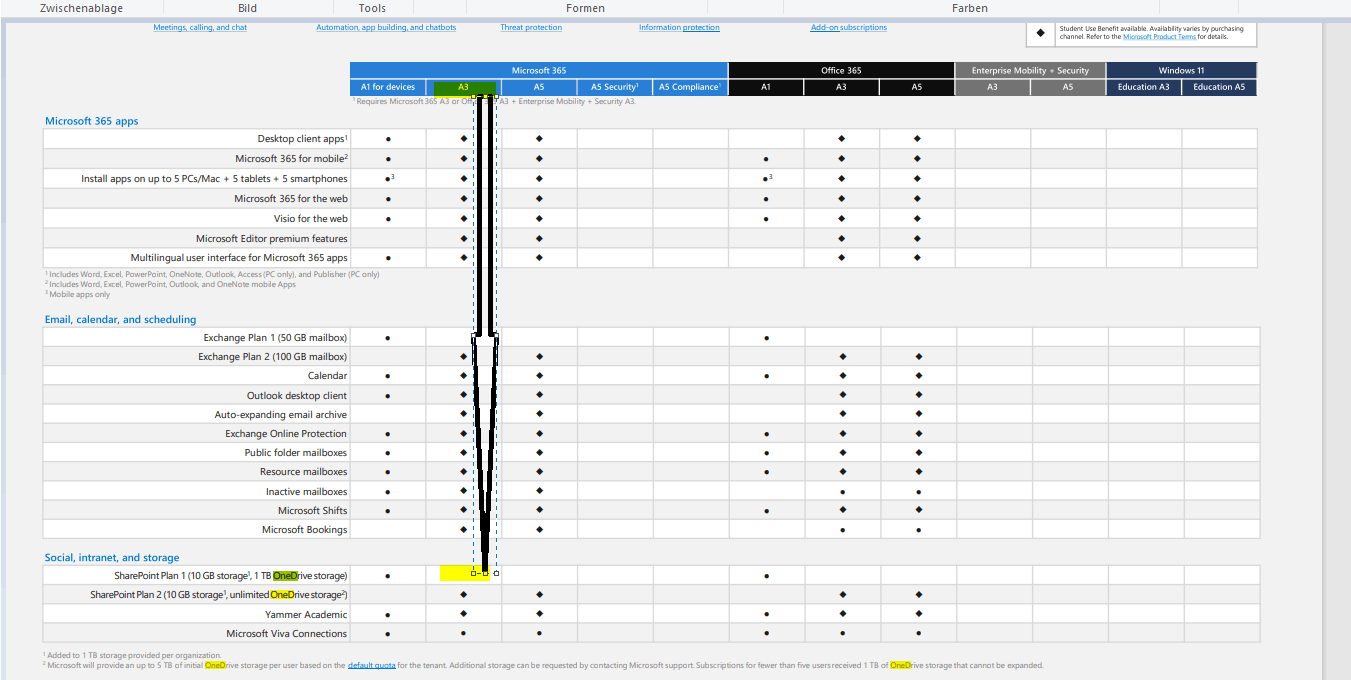Click the 'Calendar' row label
This screenshot has width=1351, height=680.
[x=328, y=376]
